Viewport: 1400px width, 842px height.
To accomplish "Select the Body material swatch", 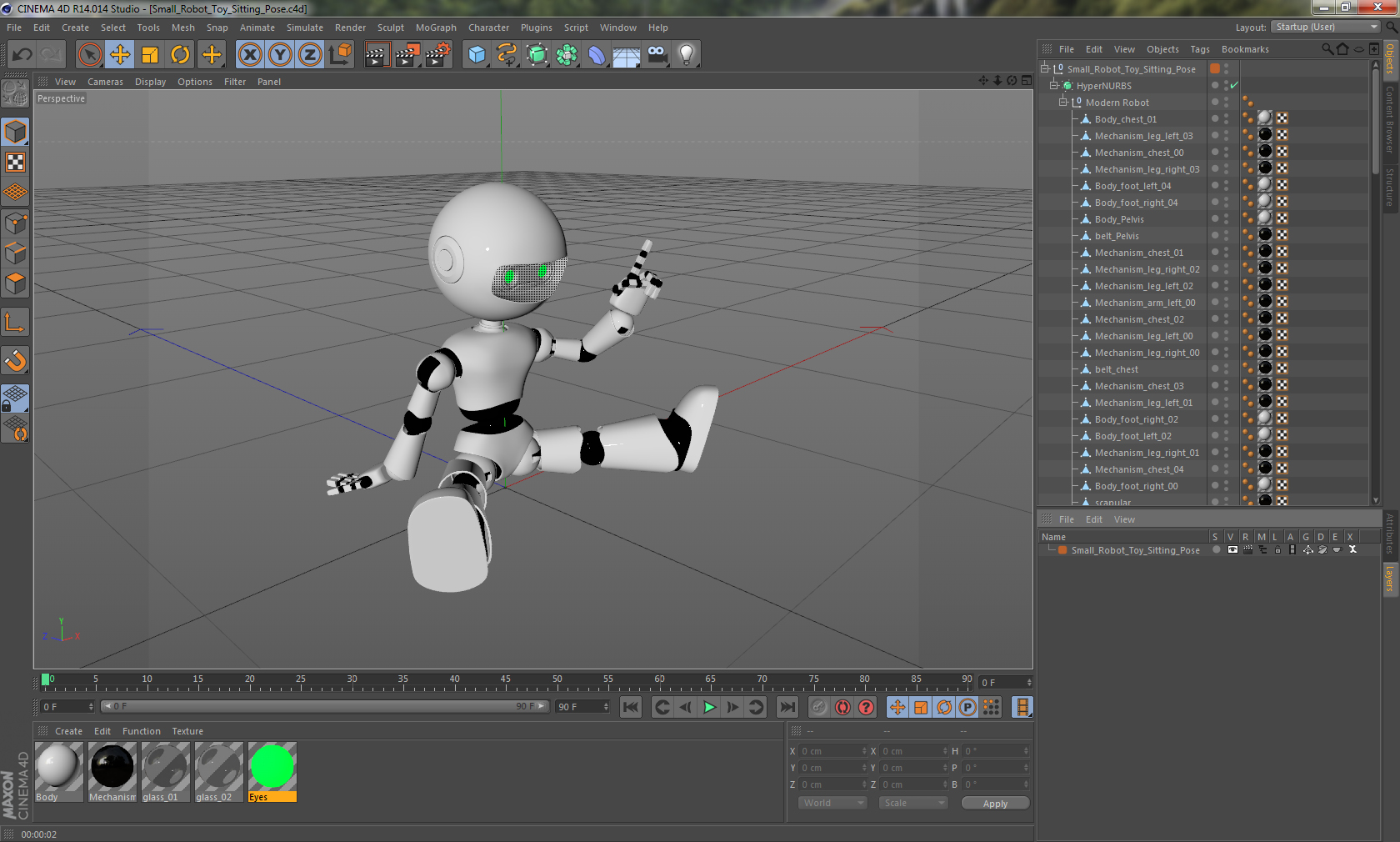I will [x=58, y=772].
